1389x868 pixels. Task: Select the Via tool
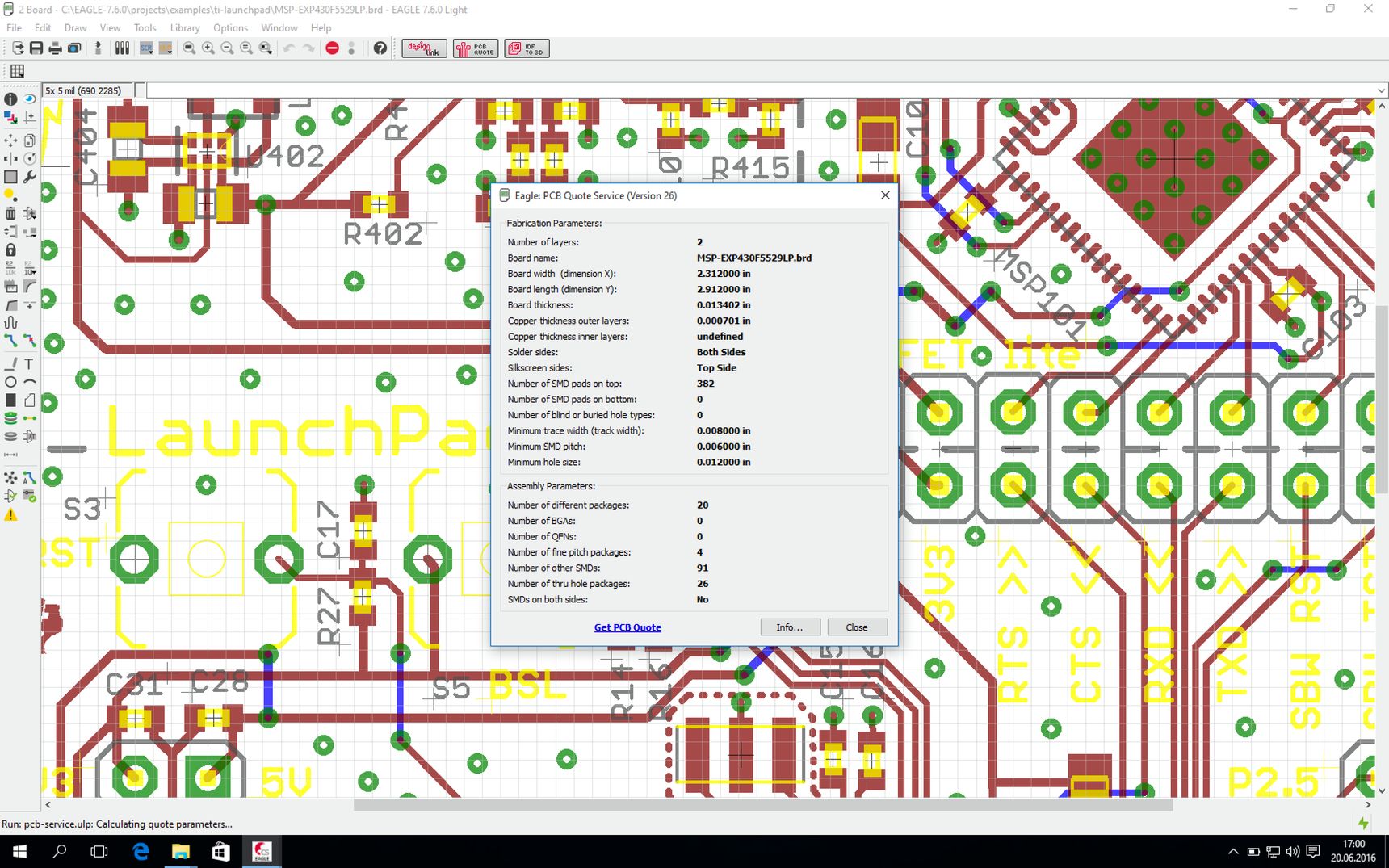click(x=10, y=418)
